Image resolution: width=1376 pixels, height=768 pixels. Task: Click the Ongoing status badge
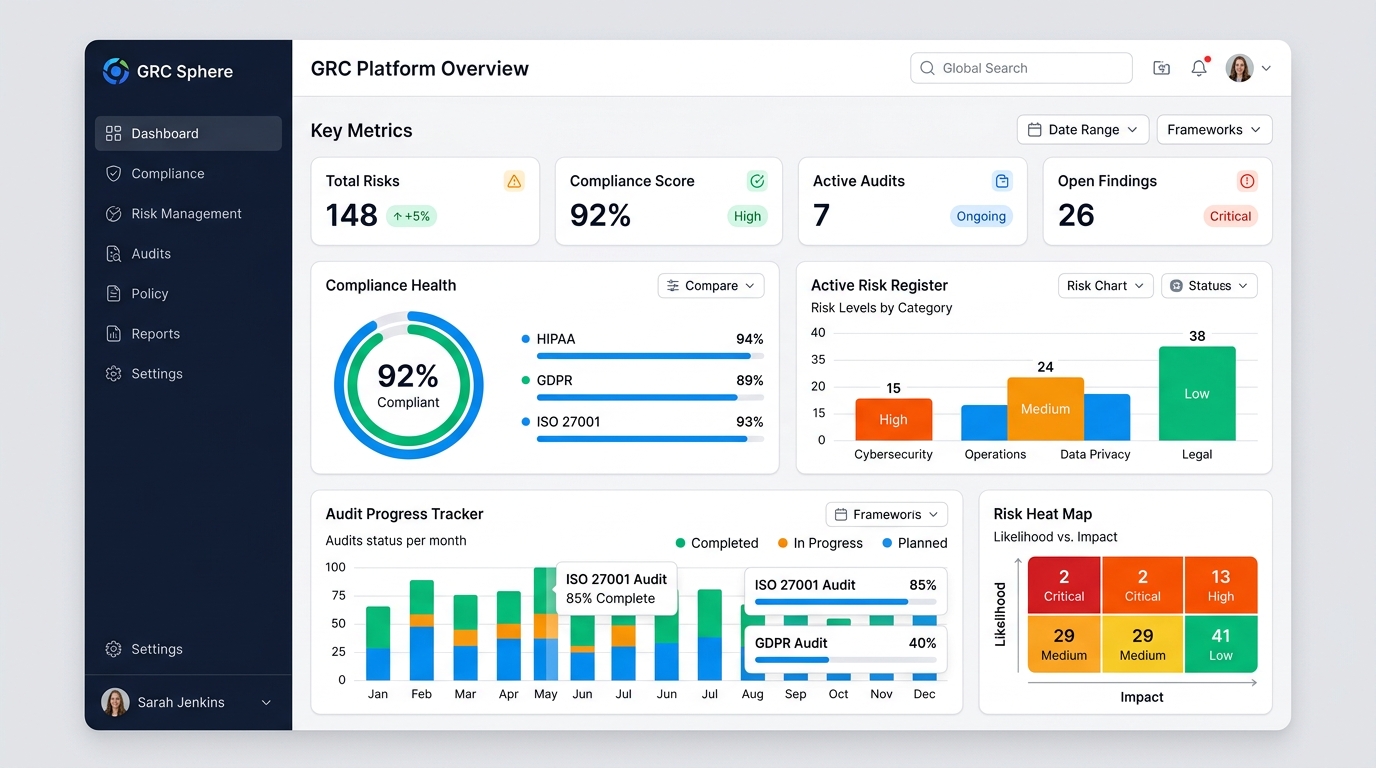click(x=981, y=216)
